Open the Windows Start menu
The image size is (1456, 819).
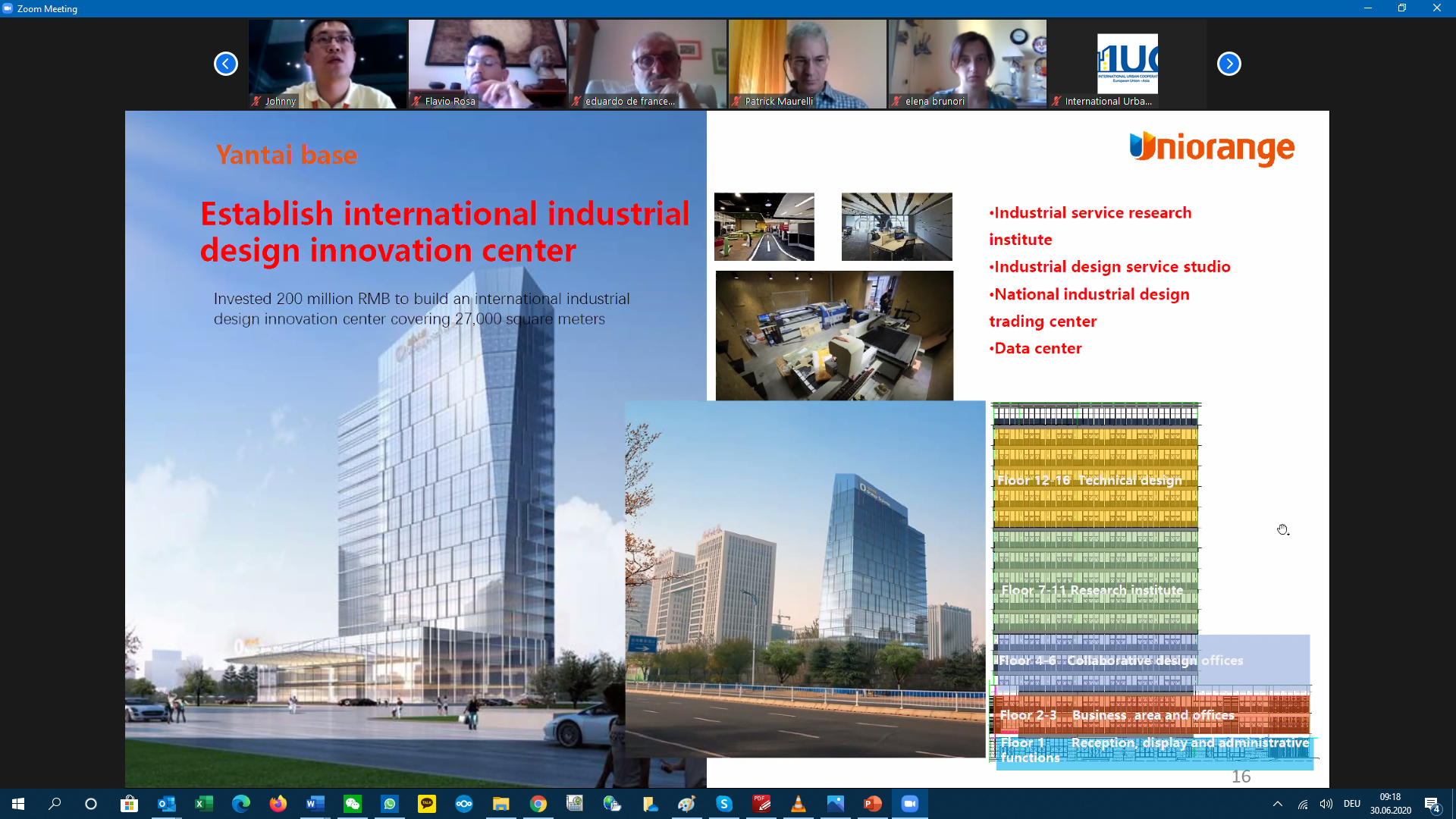click(18, 804)
